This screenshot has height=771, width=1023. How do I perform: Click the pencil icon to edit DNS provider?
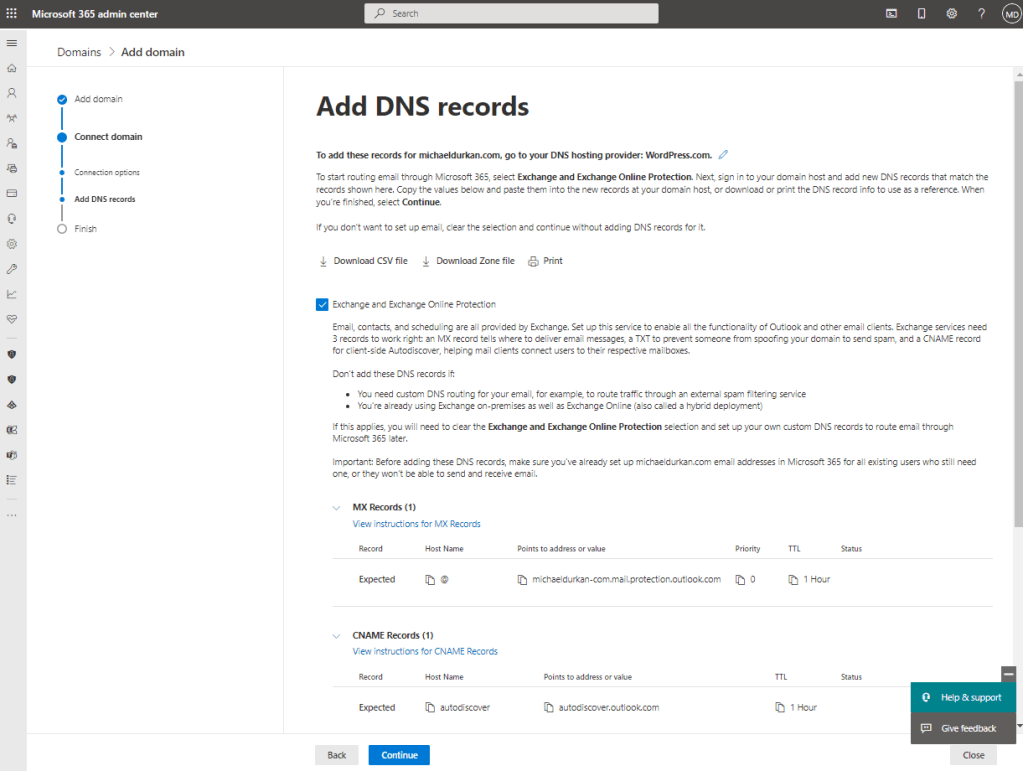pos(724,155)
